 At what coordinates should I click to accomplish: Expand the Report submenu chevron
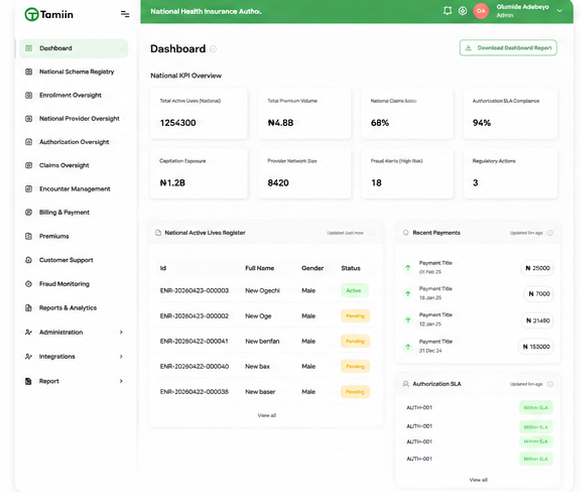[x=121, y=381]
